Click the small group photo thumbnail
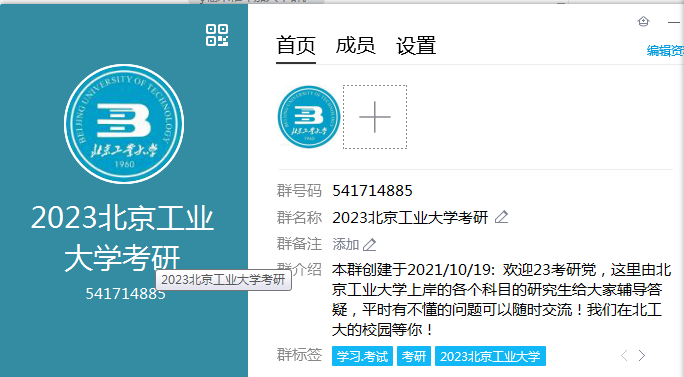 point(309,117)
